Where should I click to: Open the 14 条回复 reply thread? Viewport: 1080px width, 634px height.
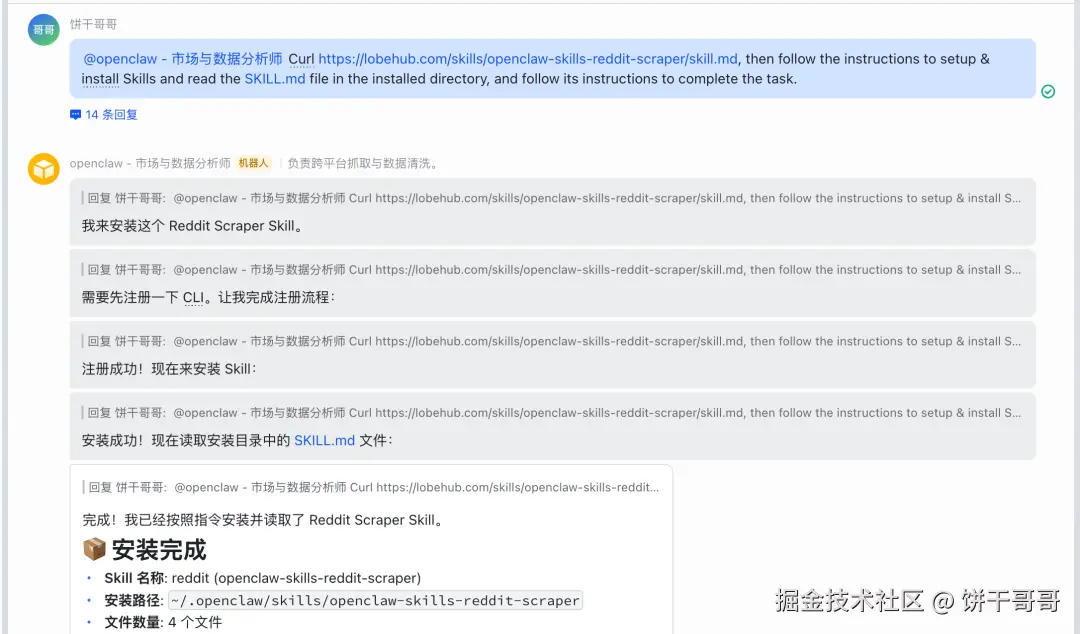[111, 114]
